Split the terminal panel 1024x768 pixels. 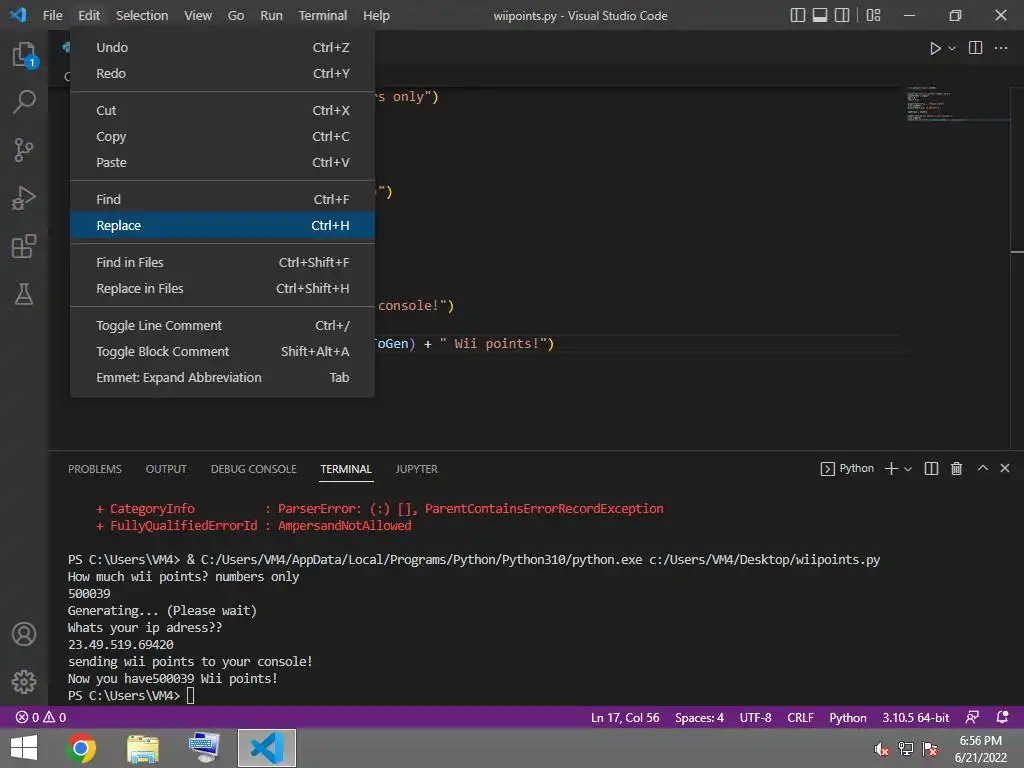[931, 468]
